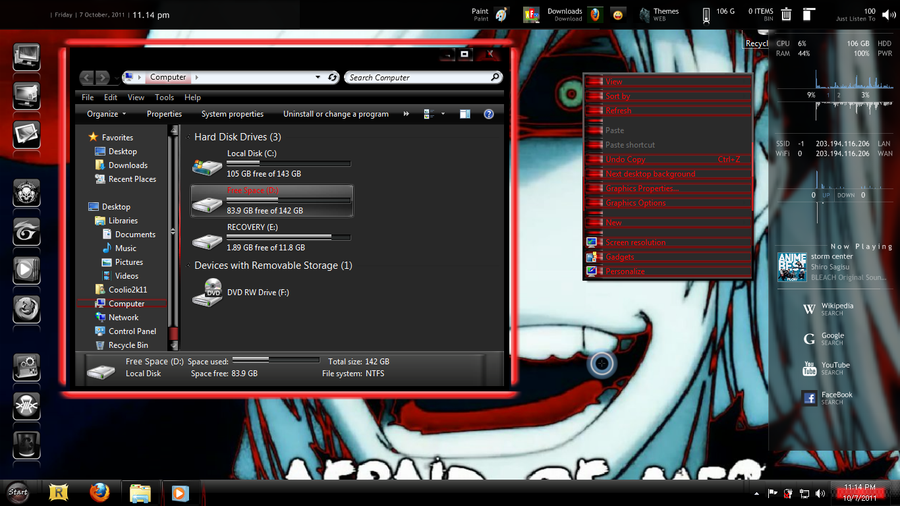Open the folder icon on taskbar
The image size is (900, 506).
click(x=140, y=493)
